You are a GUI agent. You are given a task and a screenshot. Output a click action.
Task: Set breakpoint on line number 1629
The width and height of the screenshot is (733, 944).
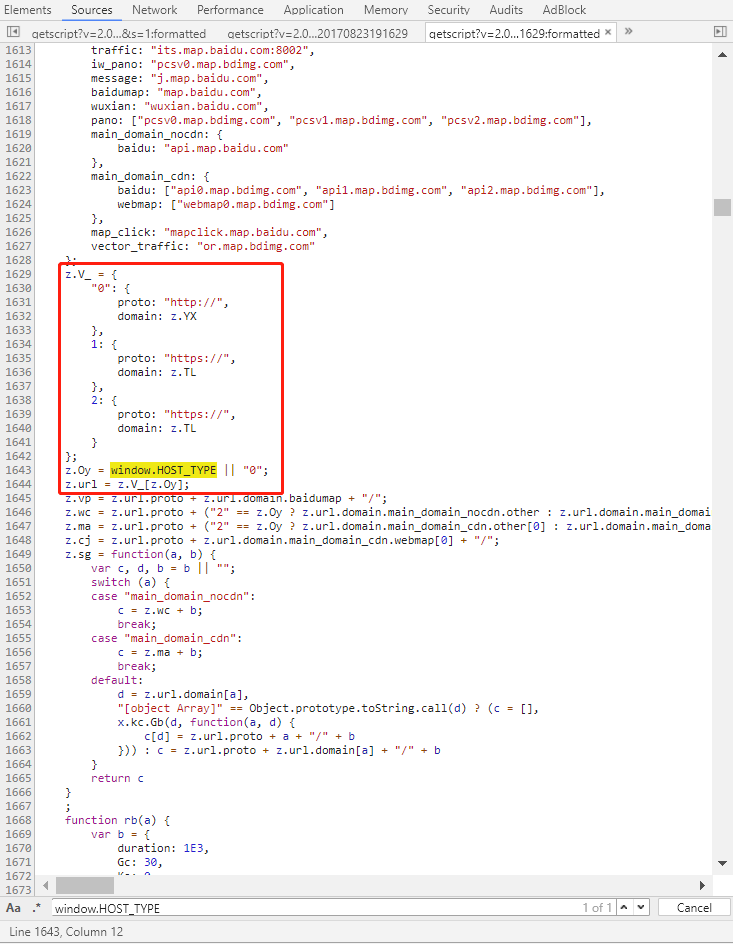(x=19, y=274)
